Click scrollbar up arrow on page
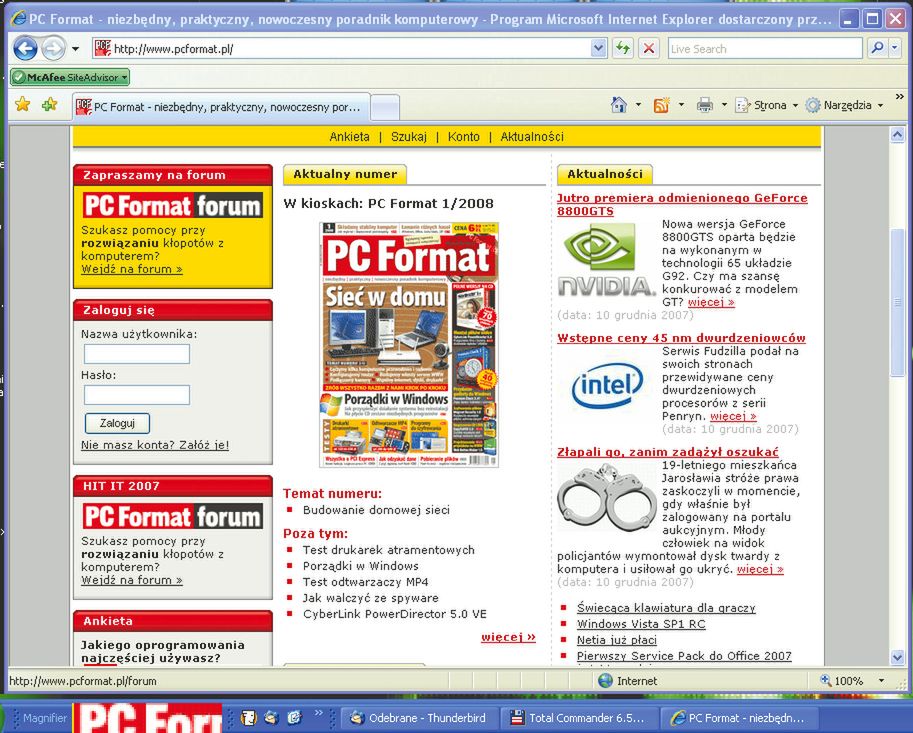 coord(897,135)
